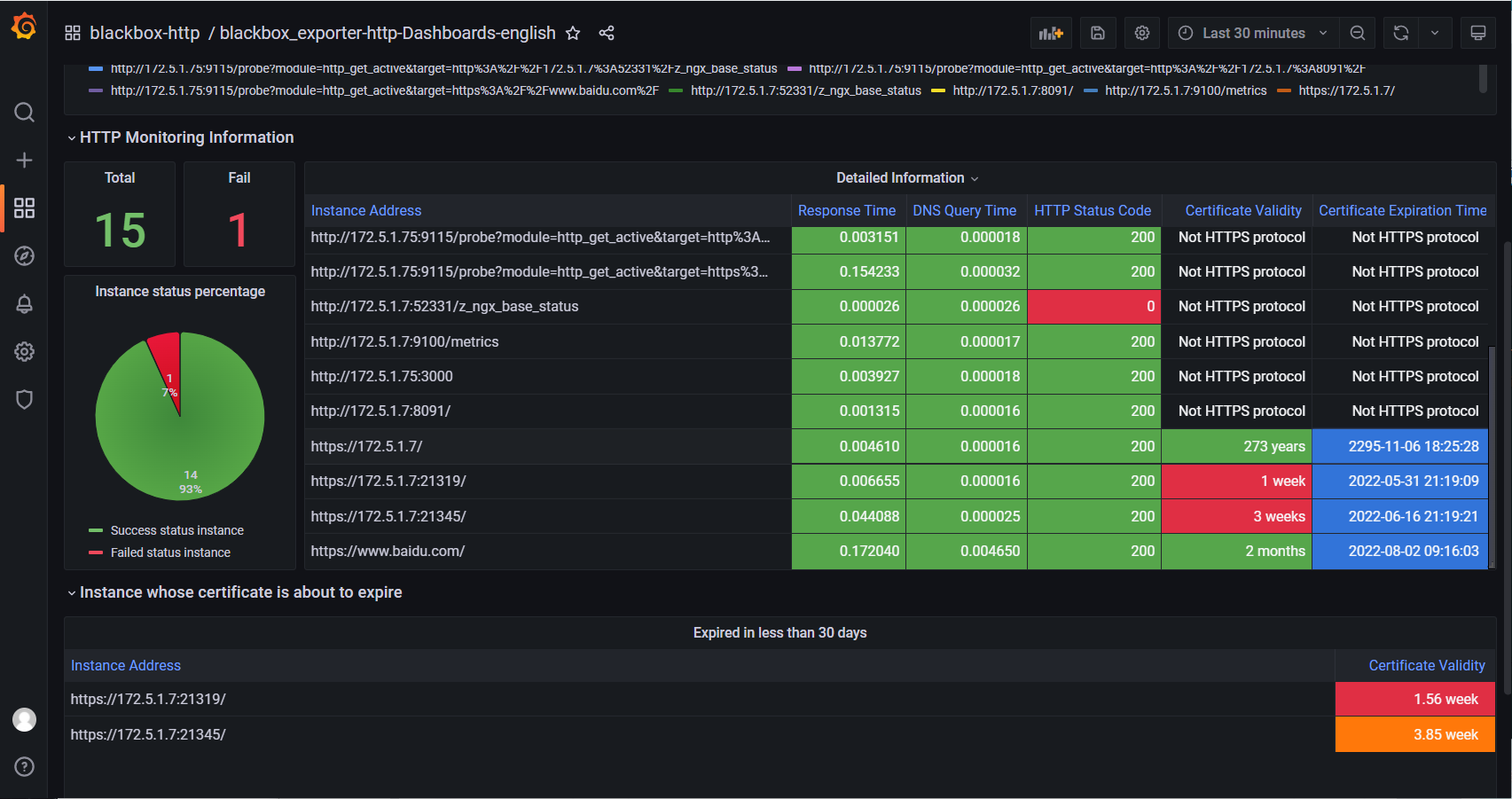Open the Explore compass icon

24,256
